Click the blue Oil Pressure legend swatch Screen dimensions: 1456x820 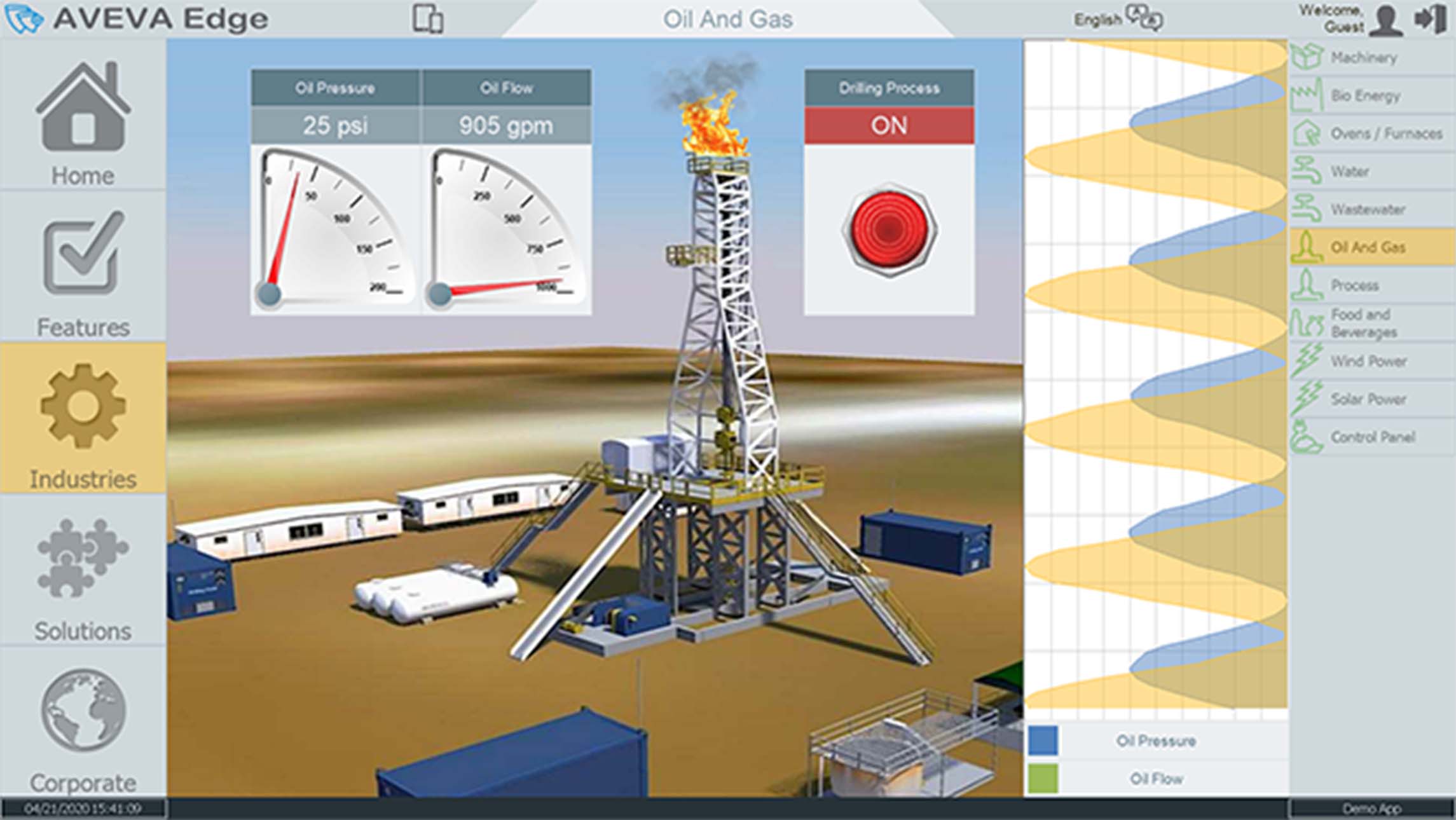(1043, 741)
